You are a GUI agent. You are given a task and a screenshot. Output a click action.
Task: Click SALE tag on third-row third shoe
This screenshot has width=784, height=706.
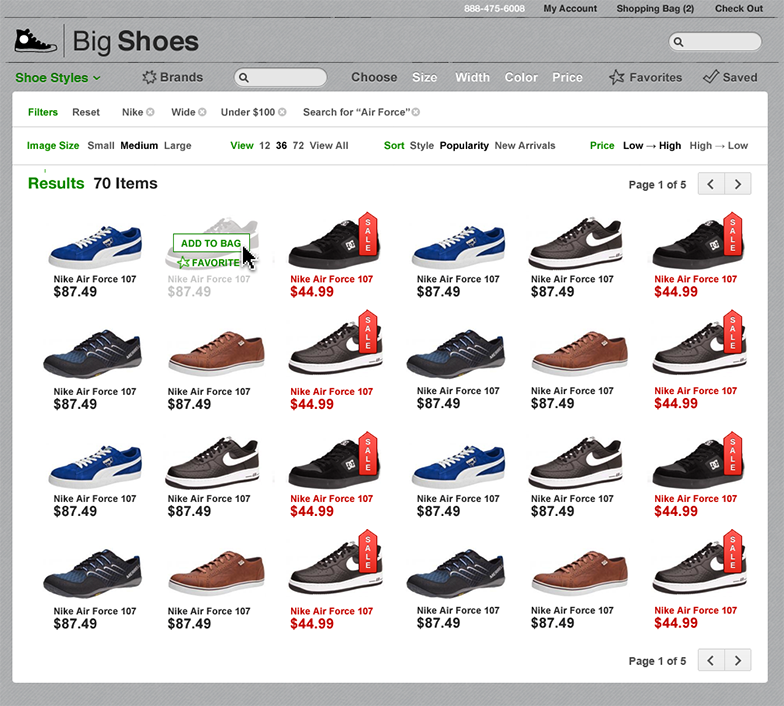pos(368,454)
